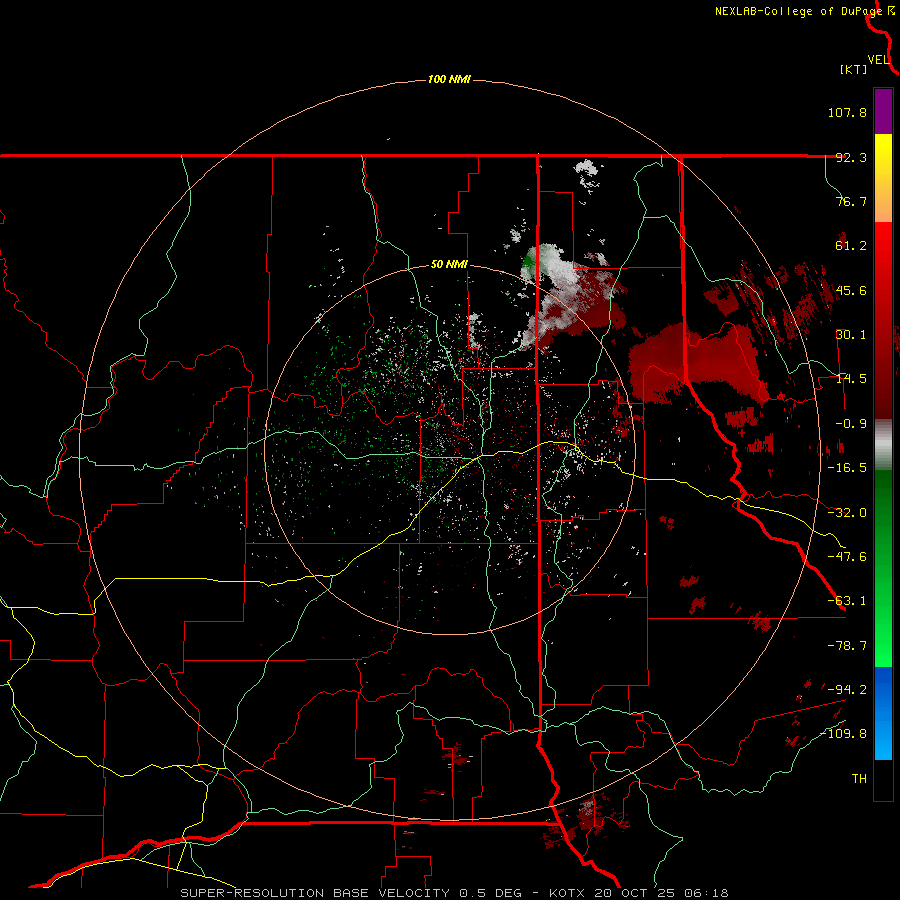Click the blue segment of the color bar
Viewport: 900px width, 900px height.
pyautogui.click(x=883, y=713)
